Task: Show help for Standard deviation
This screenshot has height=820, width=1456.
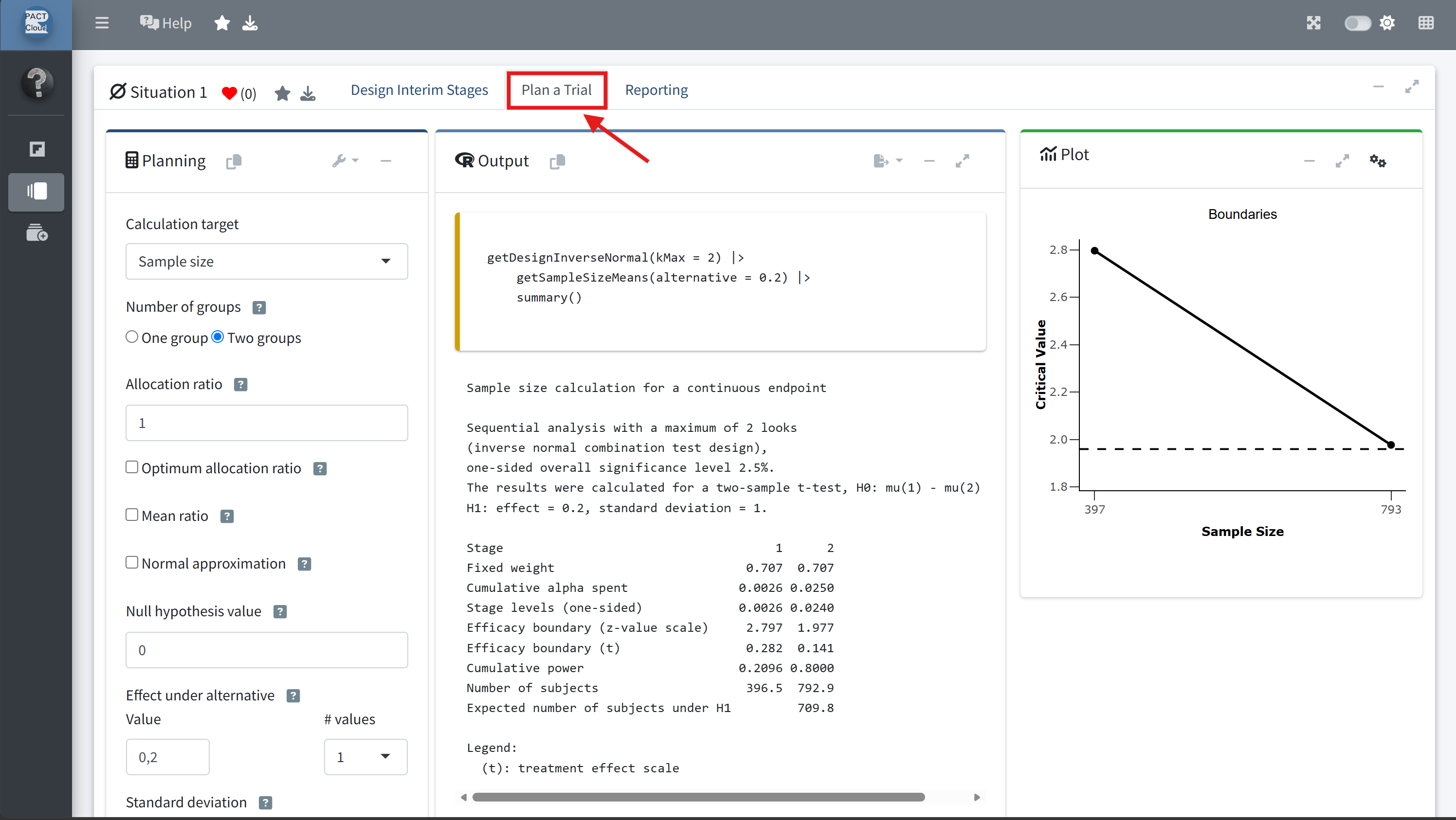Action: [265, 802]
